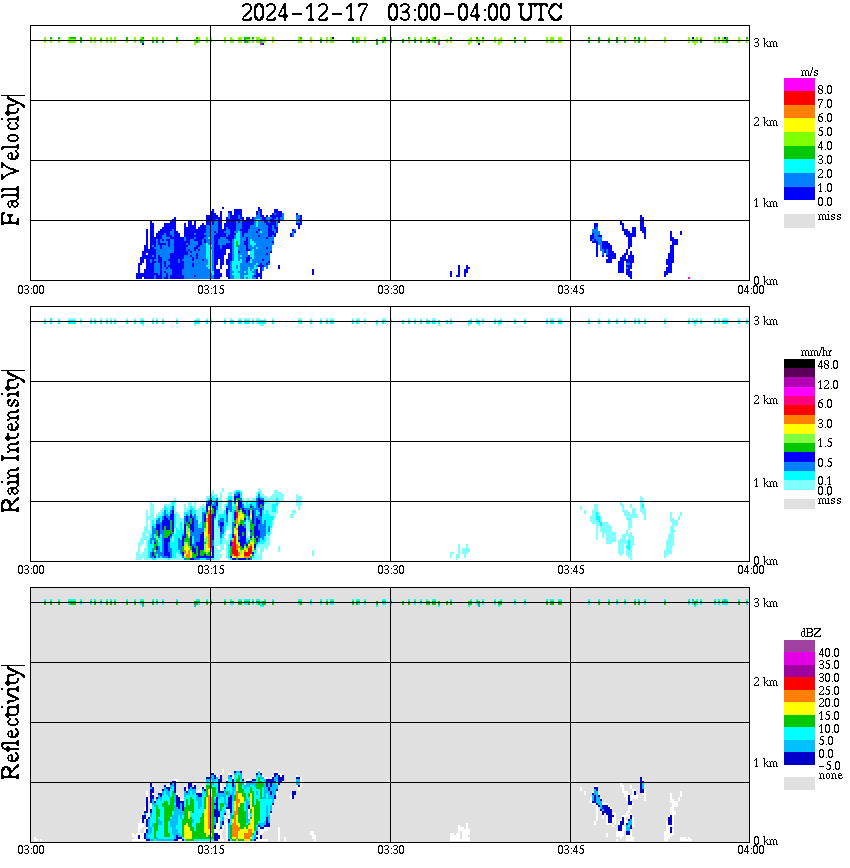Click "03:45" under the Reflectivity plot
Screen dimensions: 850x868
pyautogui.click(x=571, y=850)
